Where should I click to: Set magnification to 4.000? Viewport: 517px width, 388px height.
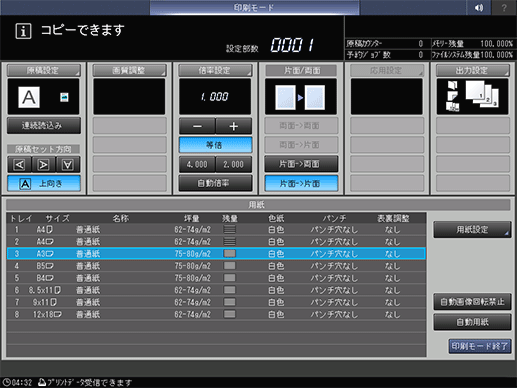(197, 164)
